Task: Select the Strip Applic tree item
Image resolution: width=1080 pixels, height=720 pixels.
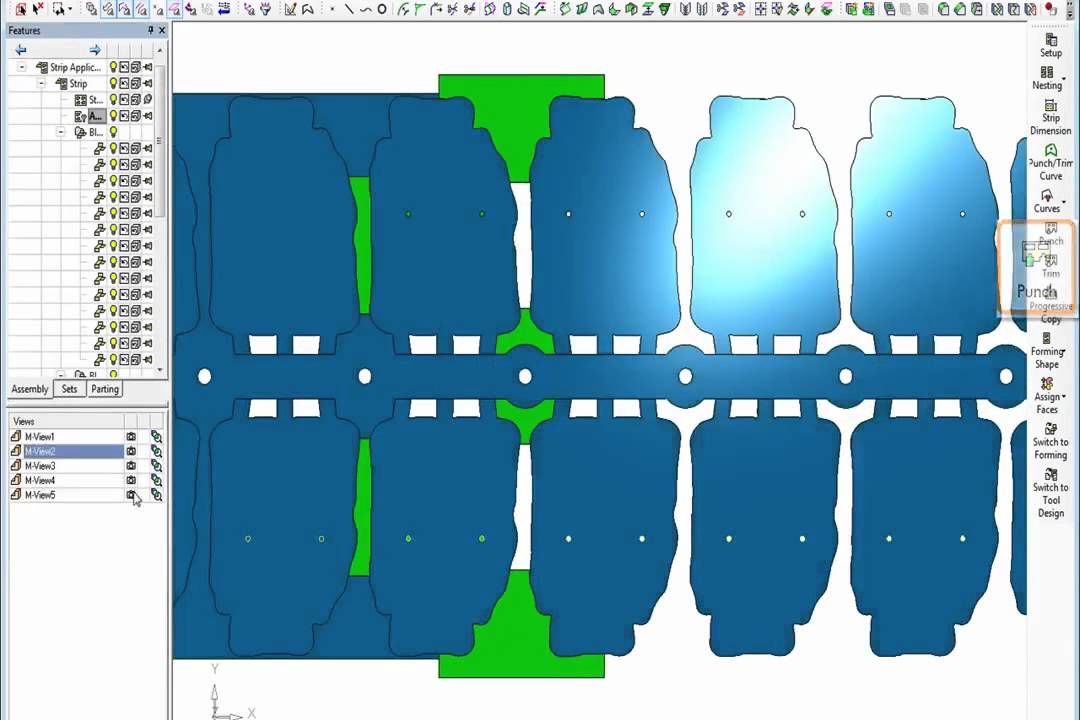Action: pyautogui.click(x=75, y=67)
